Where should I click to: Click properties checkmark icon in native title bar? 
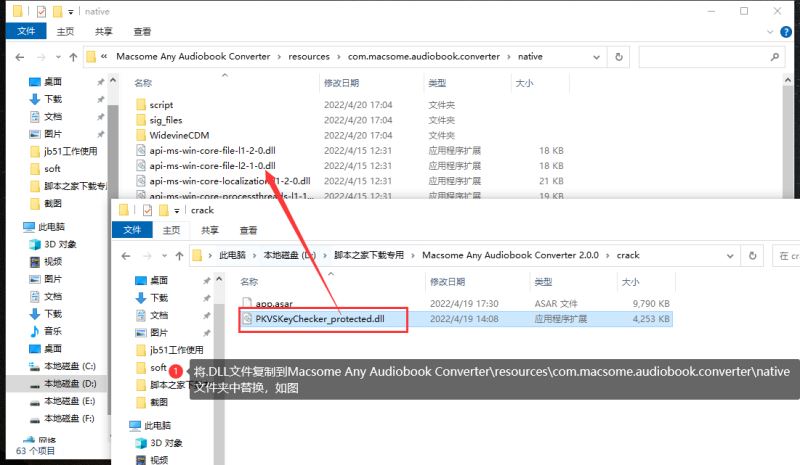tap(41, 11)
